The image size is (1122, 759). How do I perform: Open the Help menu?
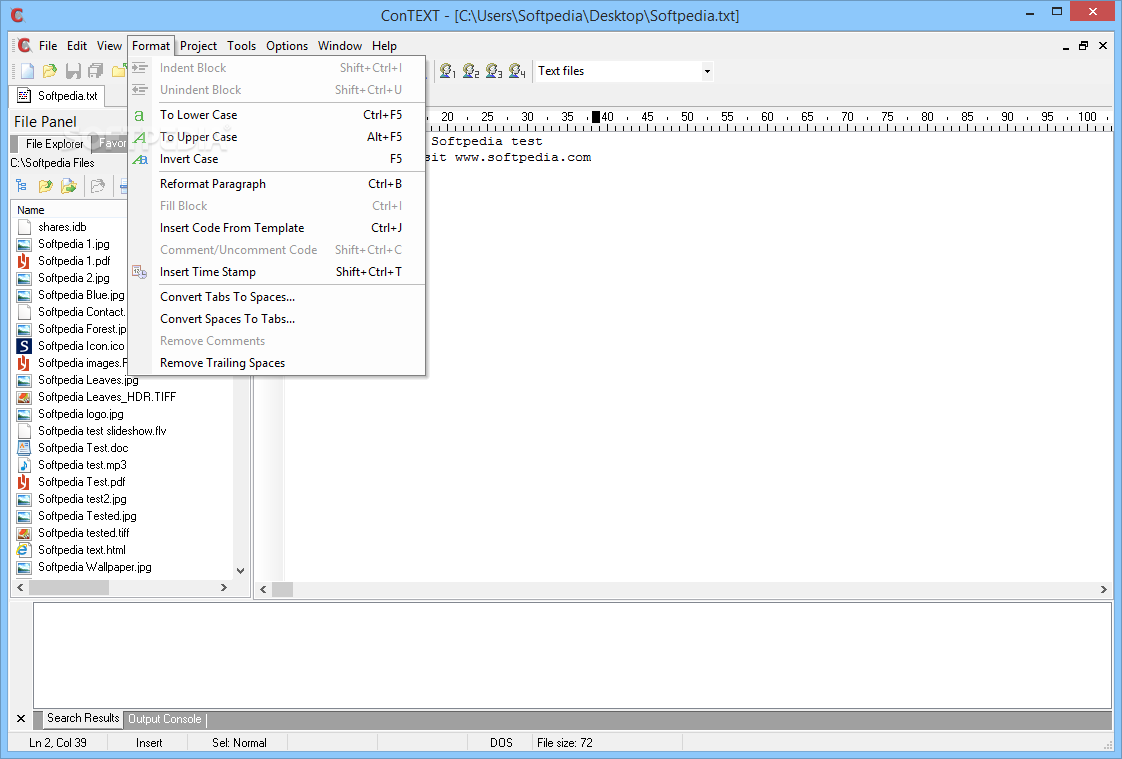(384, 46)
